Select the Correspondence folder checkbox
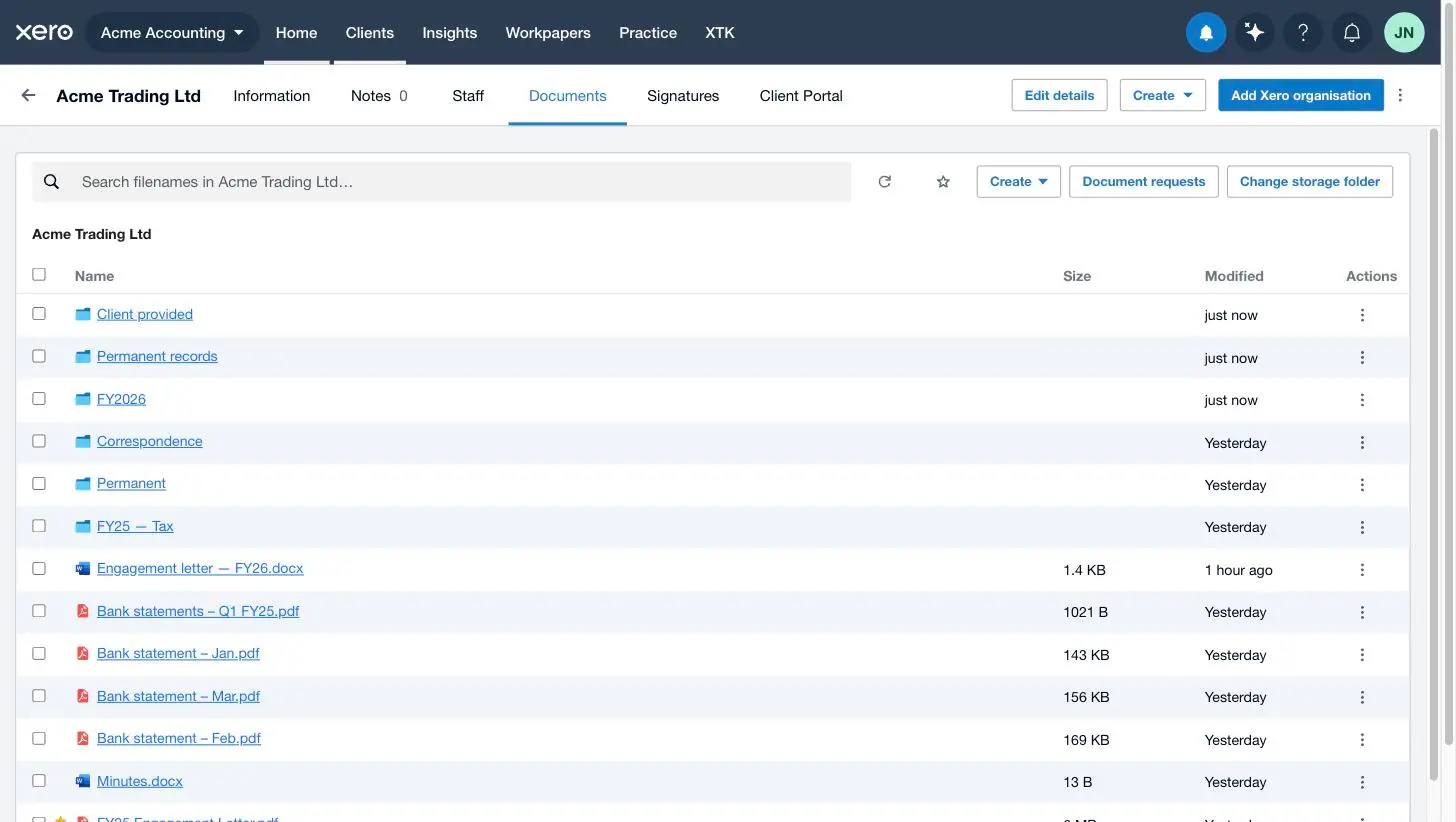Image resolution: width=1456 pixels, height=822 pixels. [39, 441]
